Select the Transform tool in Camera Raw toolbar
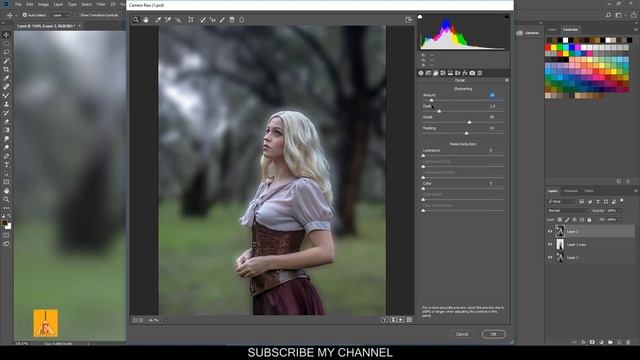 tap(191, 20)
